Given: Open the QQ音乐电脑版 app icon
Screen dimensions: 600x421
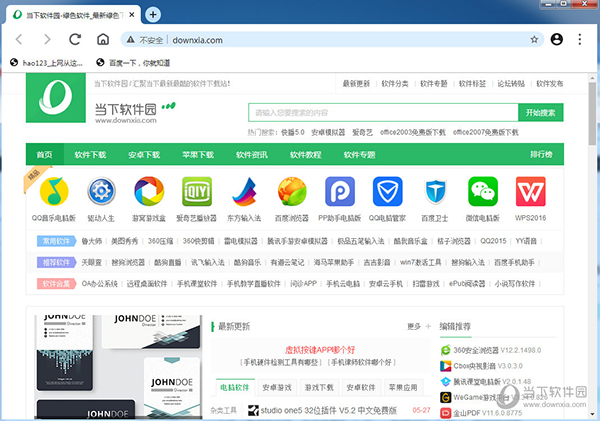Looking at the screenshot, I should (x=54, y=191).
